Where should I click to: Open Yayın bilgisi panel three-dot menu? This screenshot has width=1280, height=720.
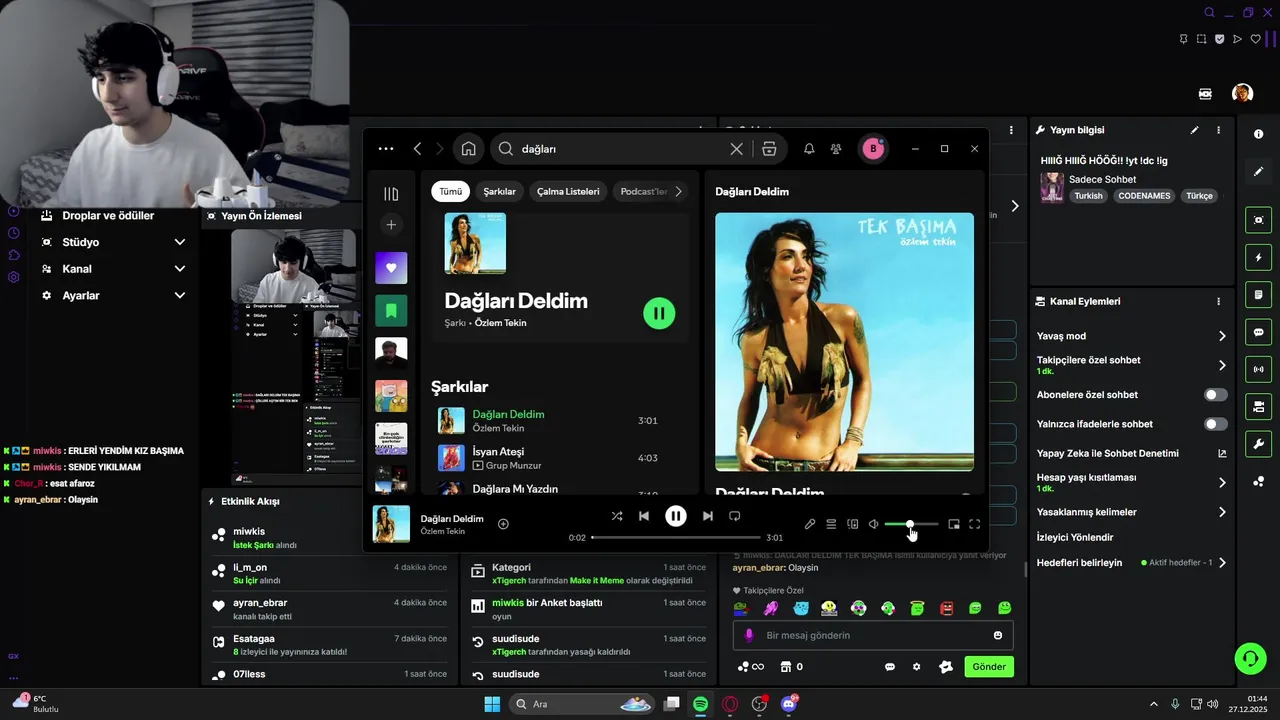[1218, 130]
